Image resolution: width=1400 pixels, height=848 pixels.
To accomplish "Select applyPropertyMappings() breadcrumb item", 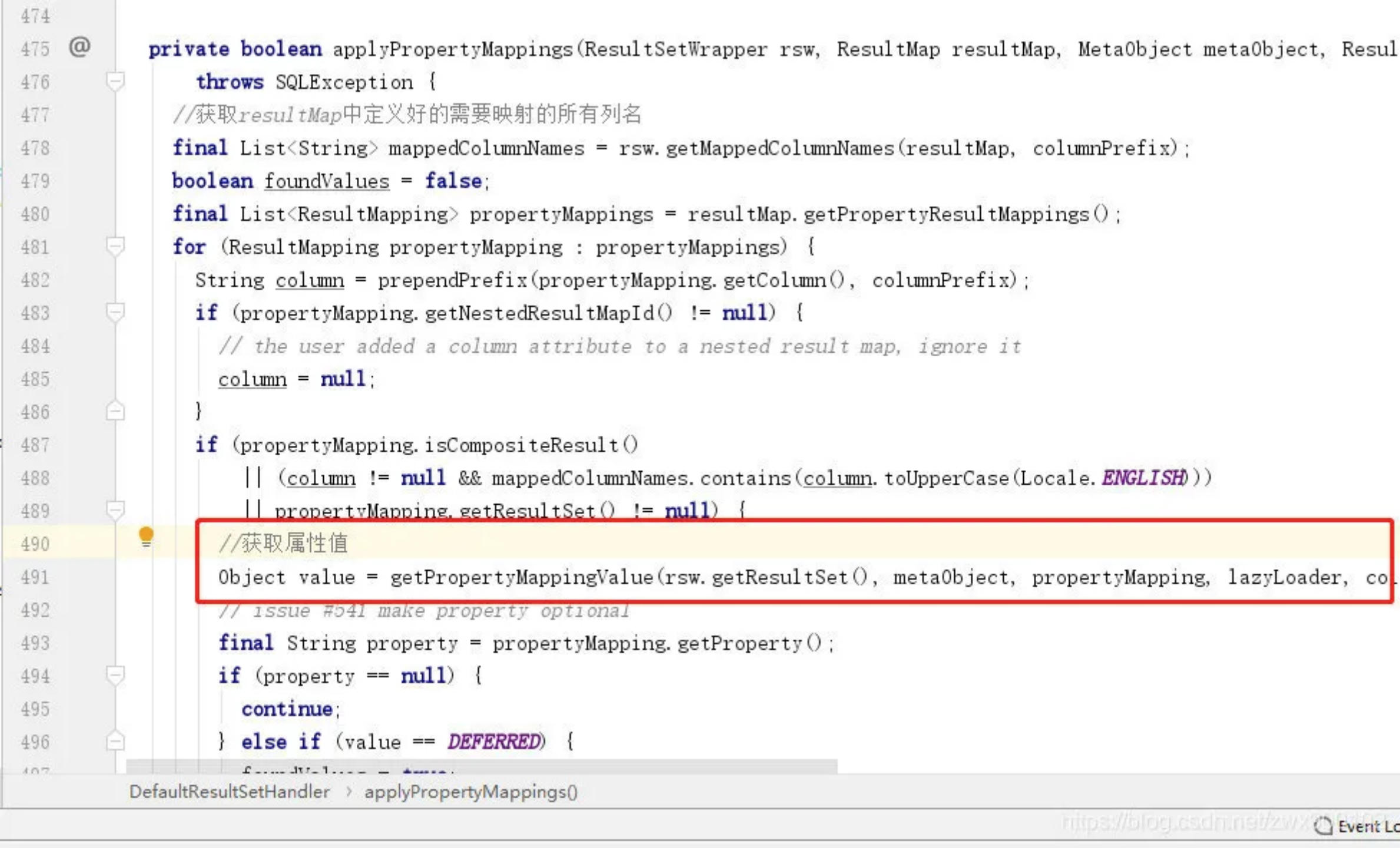I will (470, 792).
